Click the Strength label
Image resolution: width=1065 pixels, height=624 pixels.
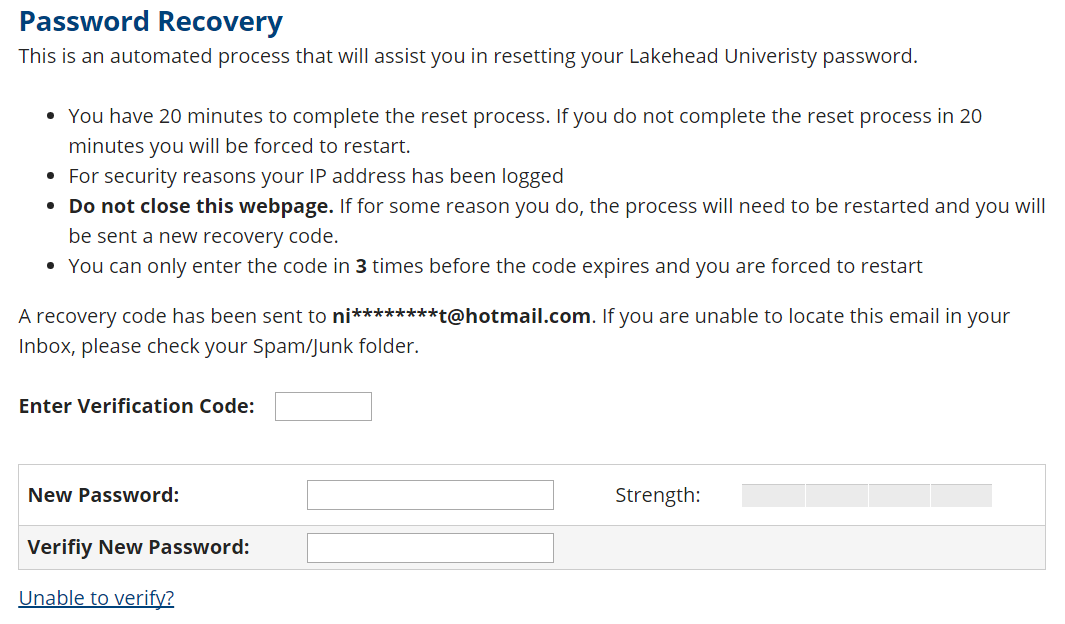(x=657, y=494)
